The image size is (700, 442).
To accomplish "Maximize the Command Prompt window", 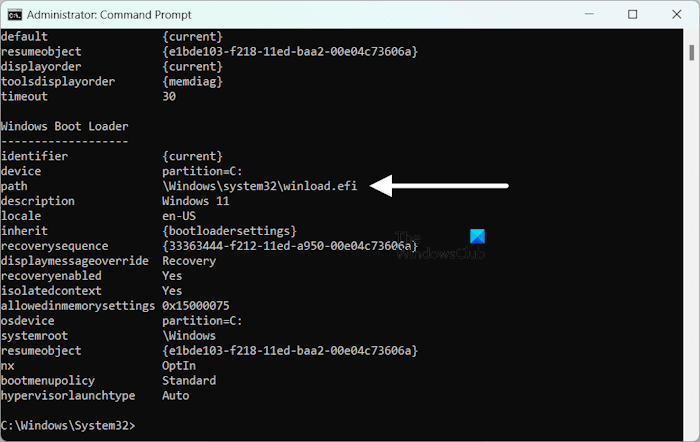I will [632, 14].
